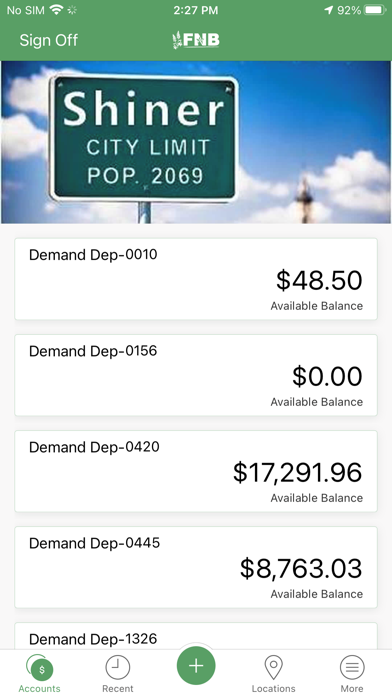
Task: Switch to the Recent tab label
Action: tap(118, 688)
